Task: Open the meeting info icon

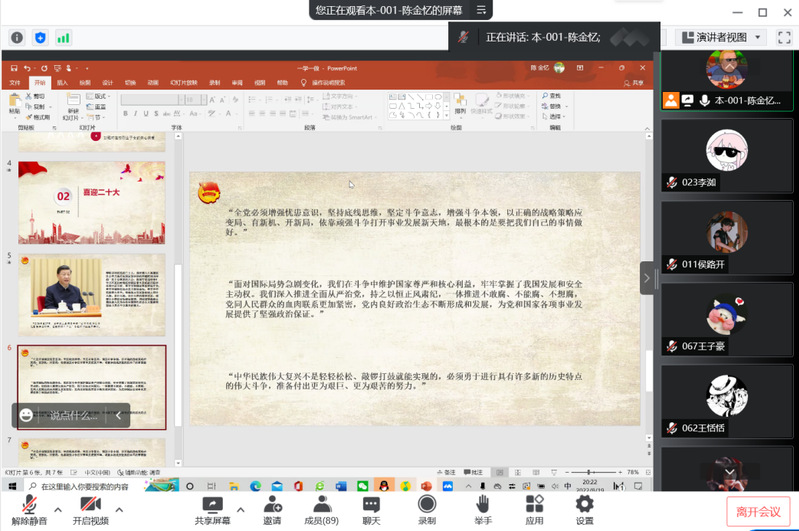Action: coord(17,37)
